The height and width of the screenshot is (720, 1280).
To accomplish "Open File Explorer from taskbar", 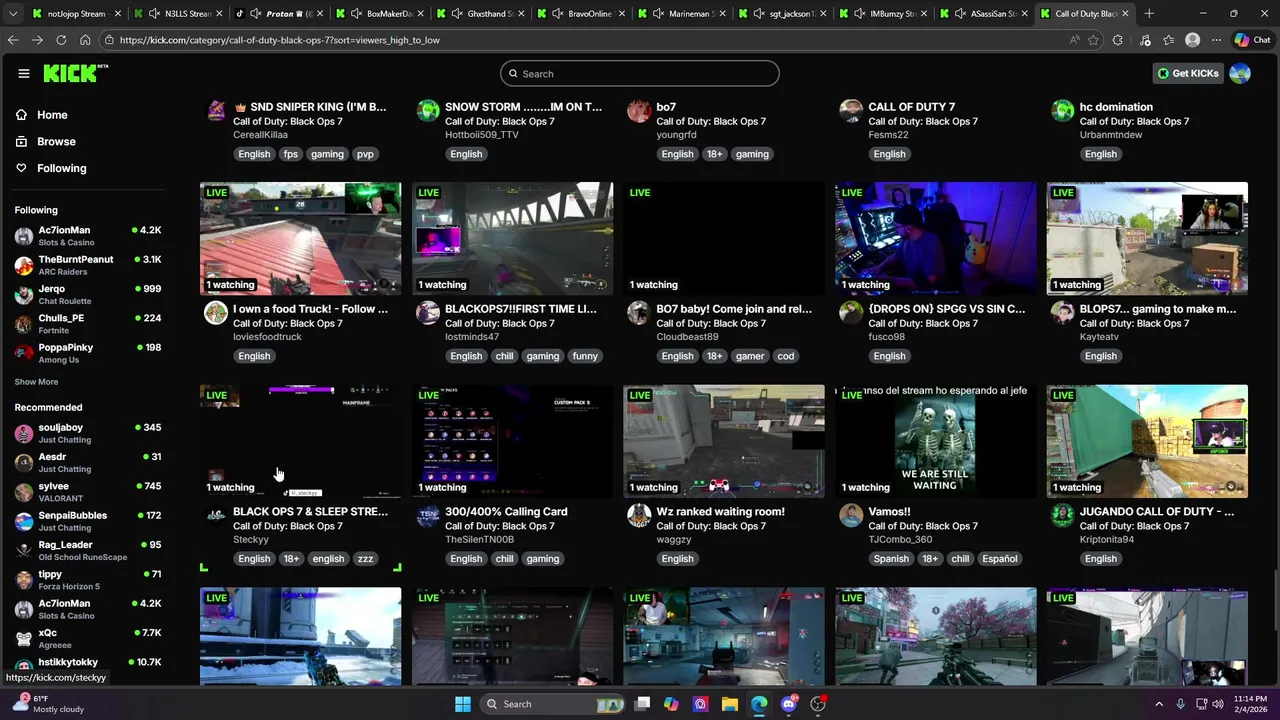I will point(729,704).
